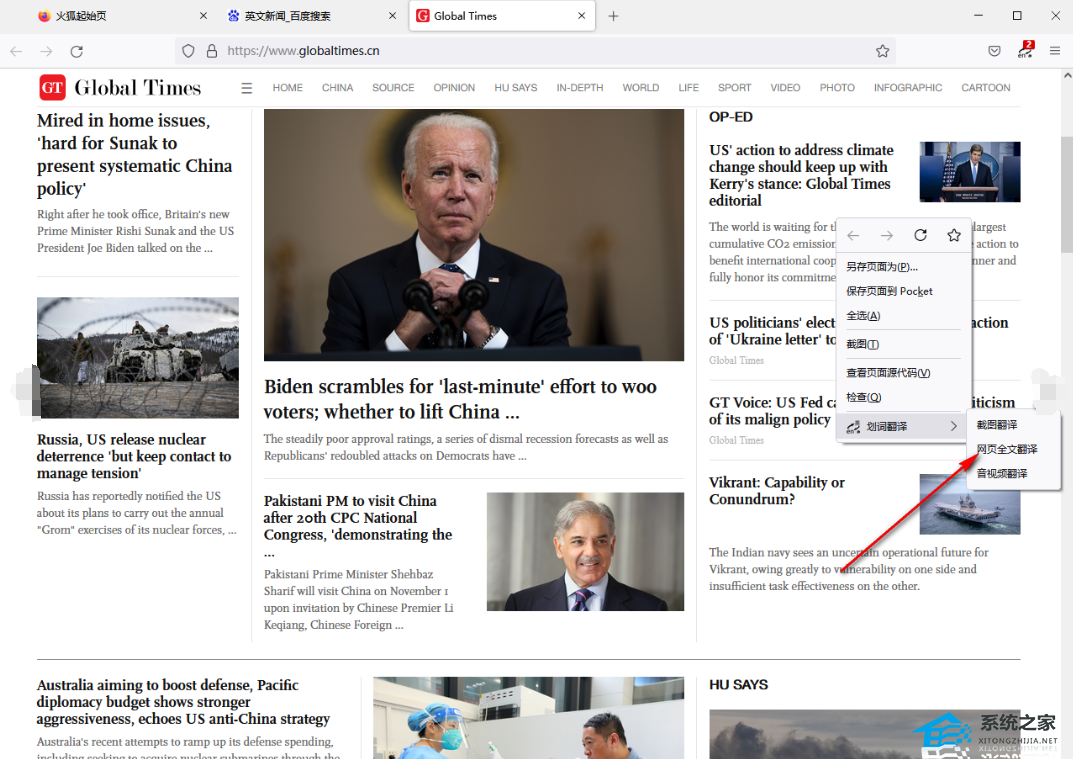Image resolution: width=1073 pixels, height=759 pixels.
Task: Choose 保存页面到 Pocket from the context menu
Action: tap(903, 291)
